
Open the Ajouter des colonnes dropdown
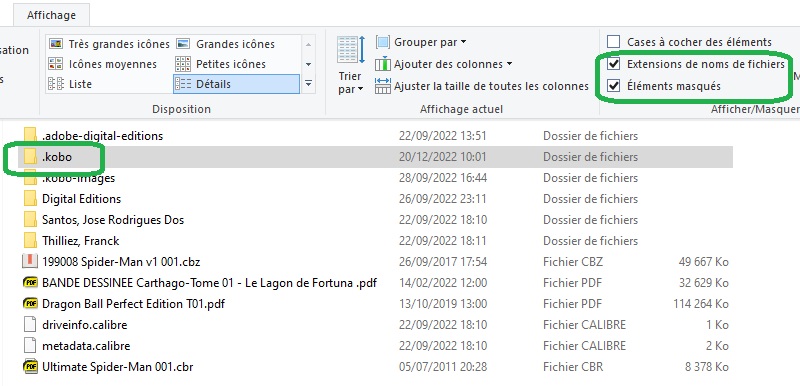(443, 64)
